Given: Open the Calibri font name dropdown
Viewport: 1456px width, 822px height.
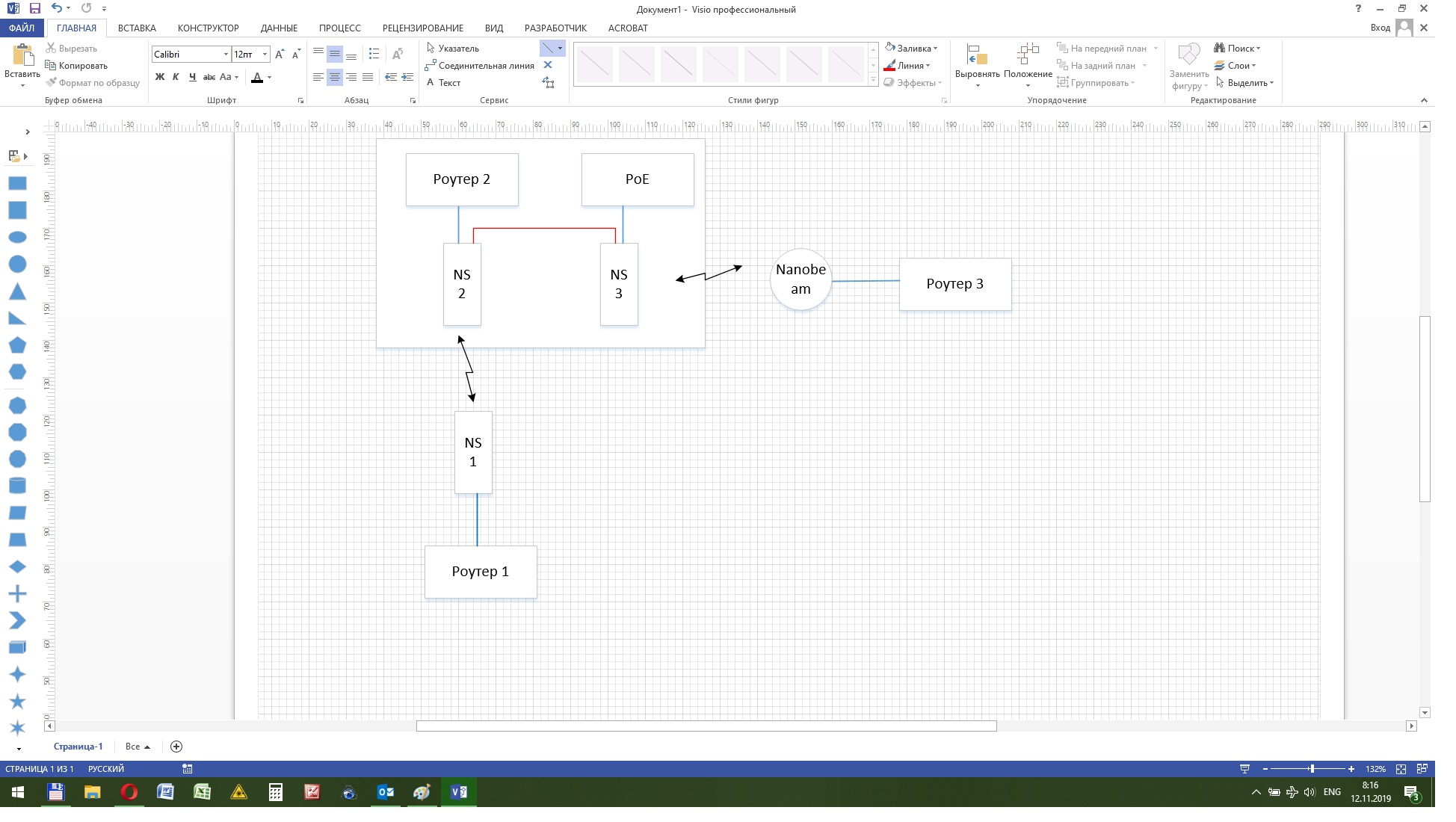Looking at the screenshot, I should point(226,55).
